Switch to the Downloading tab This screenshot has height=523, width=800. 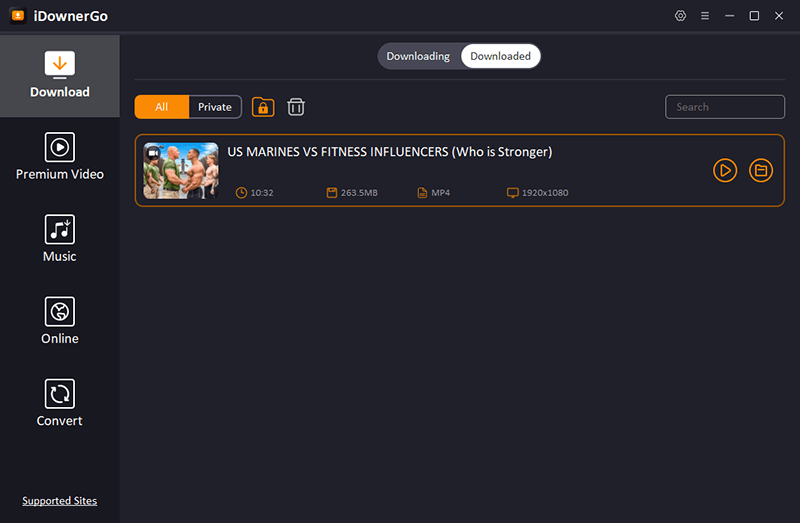pos(418,56)
